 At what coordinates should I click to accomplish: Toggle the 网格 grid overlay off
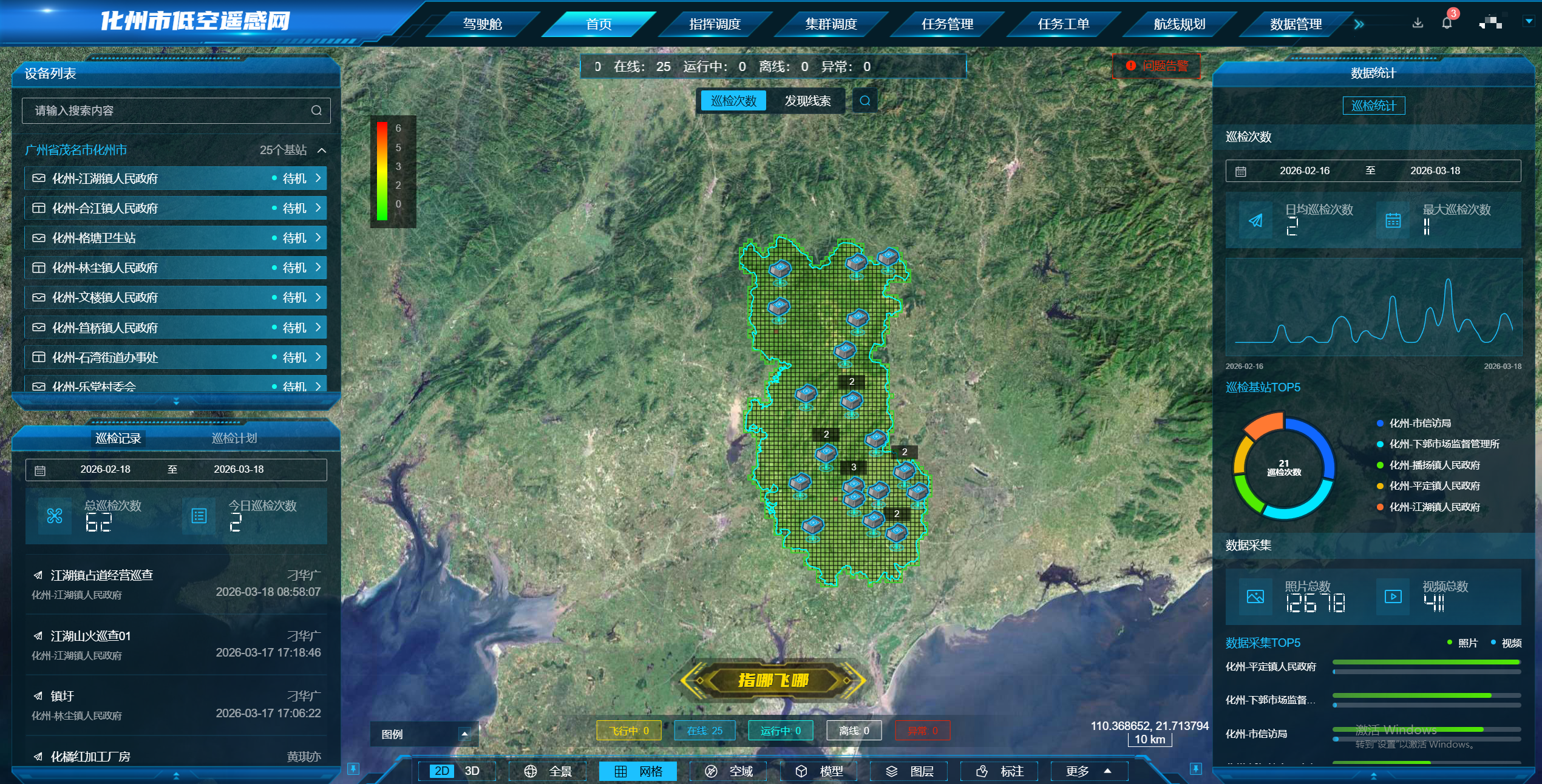637,771
